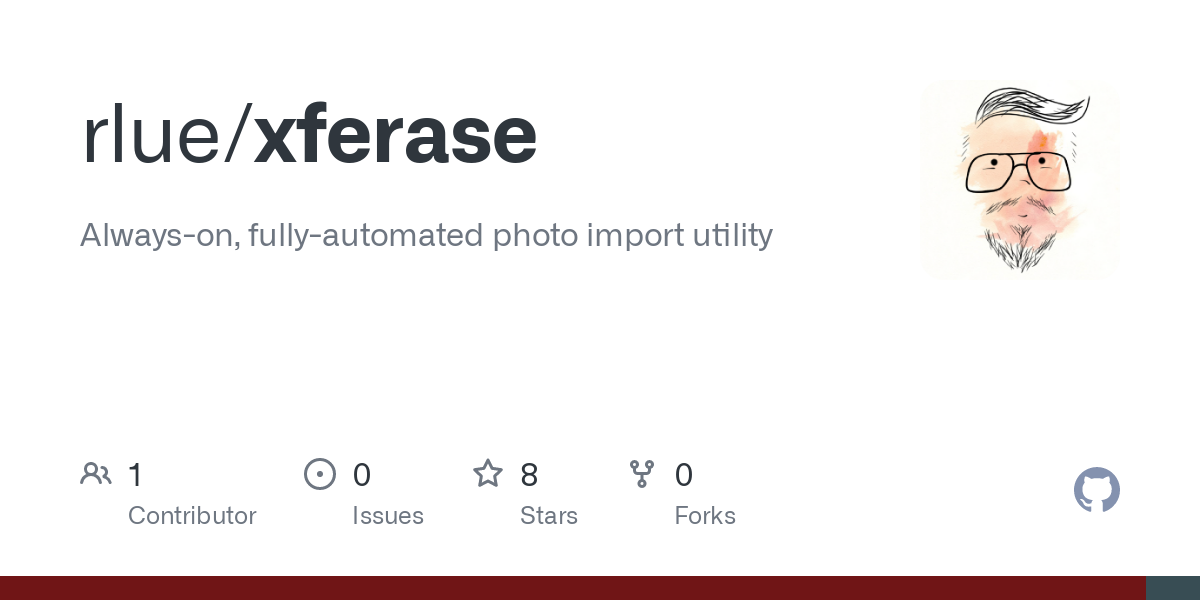
Task: Click the Forks branch icon
Action: 642,474
